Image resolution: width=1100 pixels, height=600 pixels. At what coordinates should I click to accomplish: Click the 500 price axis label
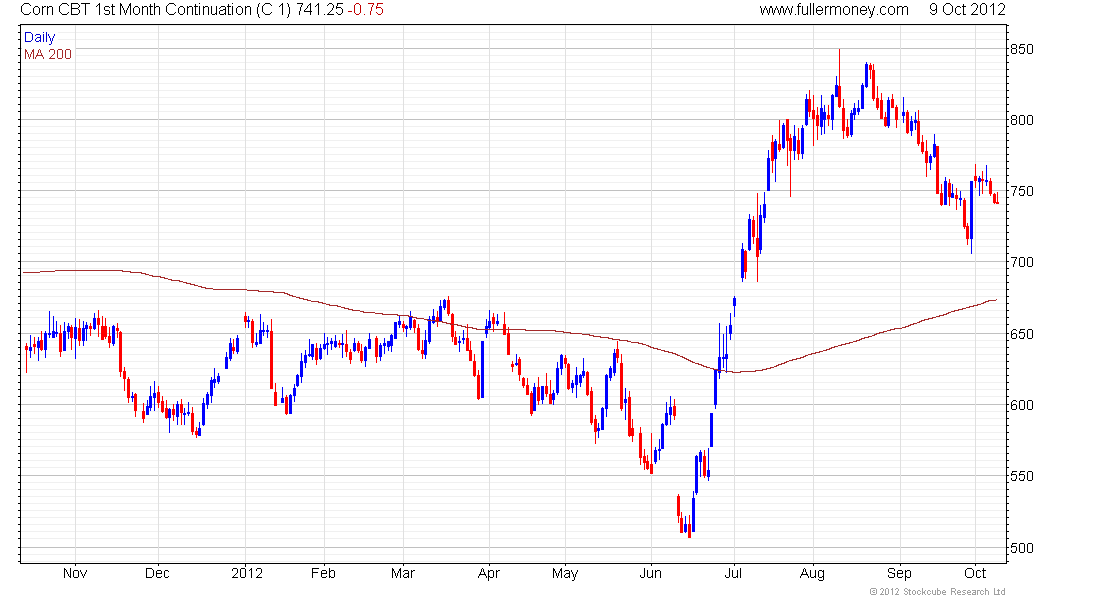(x=1021, y=548)
